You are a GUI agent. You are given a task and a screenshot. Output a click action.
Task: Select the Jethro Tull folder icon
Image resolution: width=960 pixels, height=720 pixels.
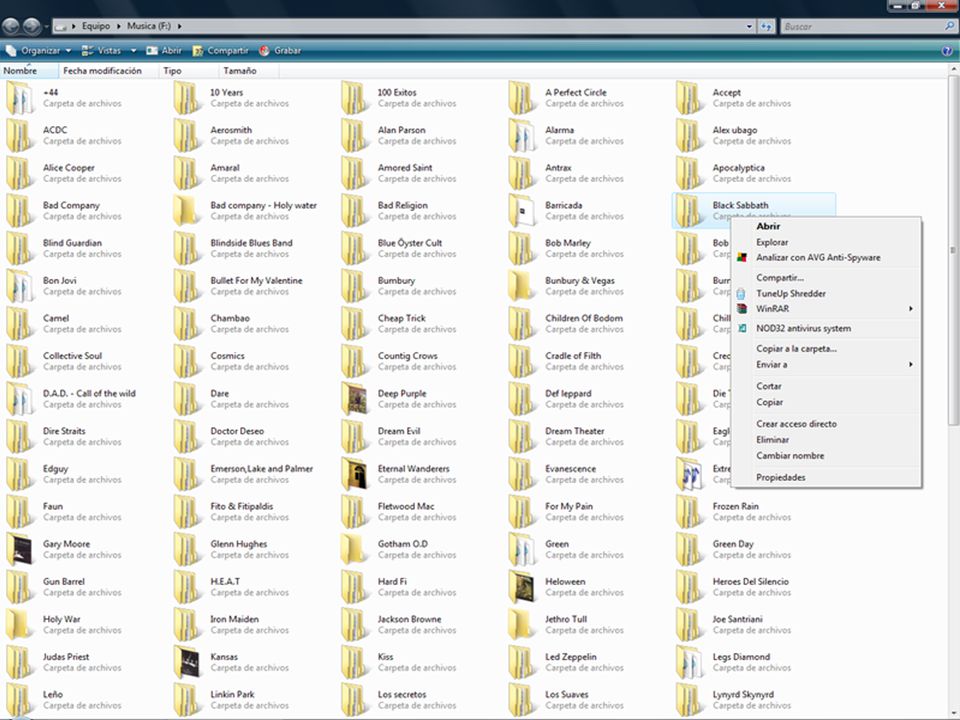(x=522, y=625)
